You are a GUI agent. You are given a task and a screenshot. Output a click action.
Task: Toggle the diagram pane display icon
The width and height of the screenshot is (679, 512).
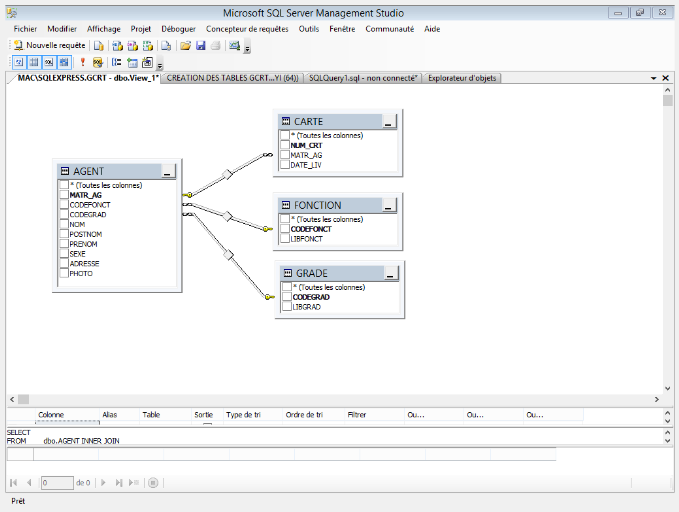click(x=19, y=62)
